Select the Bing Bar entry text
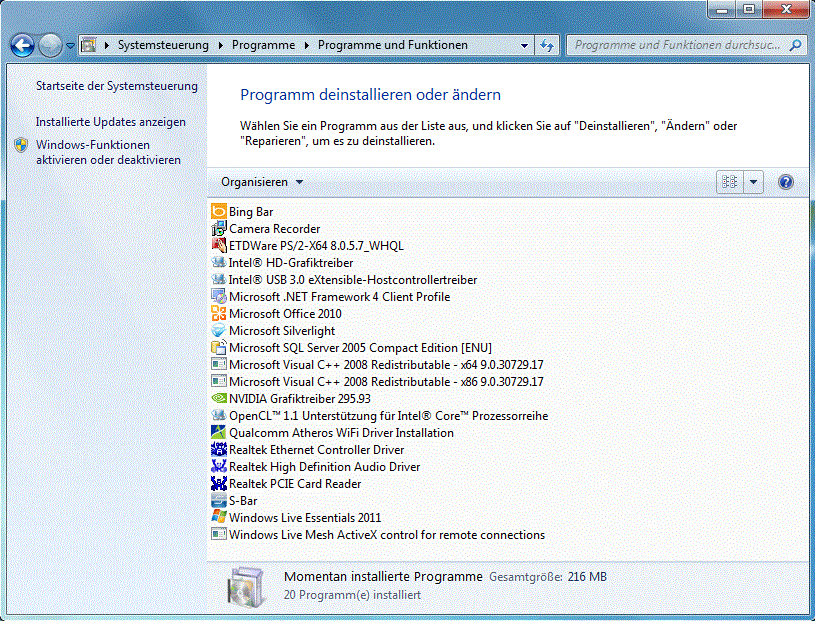Image resolution: width=815 pixels, height=621 pixels. 251,212
